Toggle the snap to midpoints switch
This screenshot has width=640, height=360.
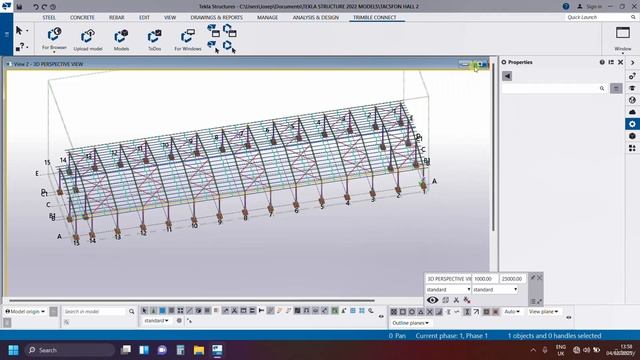coord(421,311)
